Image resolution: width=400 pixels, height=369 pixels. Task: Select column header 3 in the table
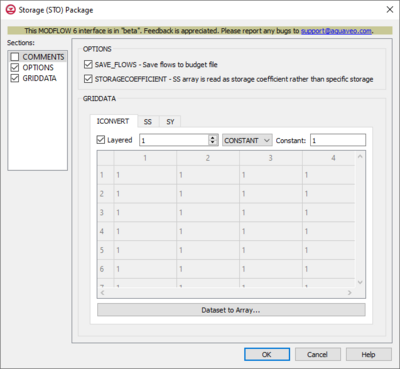point(271,158)
